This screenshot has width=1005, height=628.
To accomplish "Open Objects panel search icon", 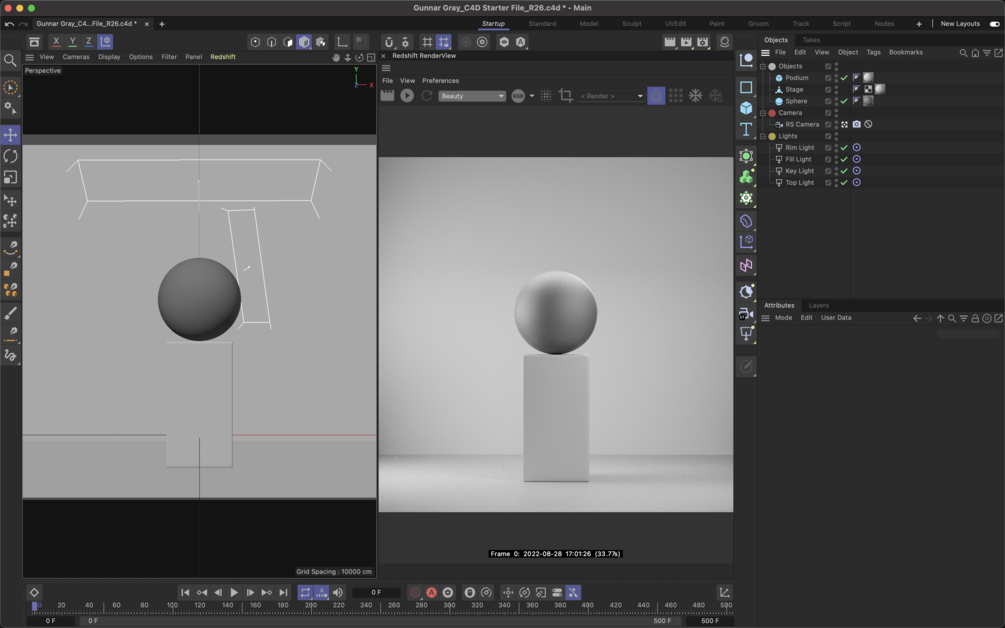I will pyautogui.click(x=963, y=53).
